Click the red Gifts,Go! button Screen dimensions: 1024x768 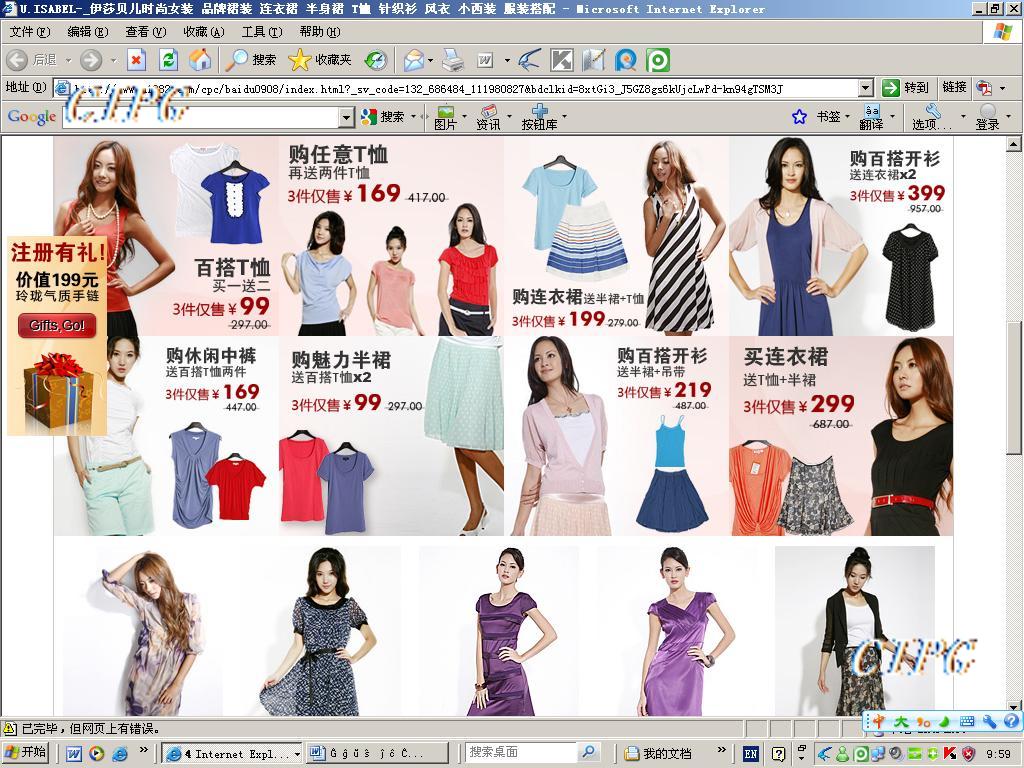[57, 325]
